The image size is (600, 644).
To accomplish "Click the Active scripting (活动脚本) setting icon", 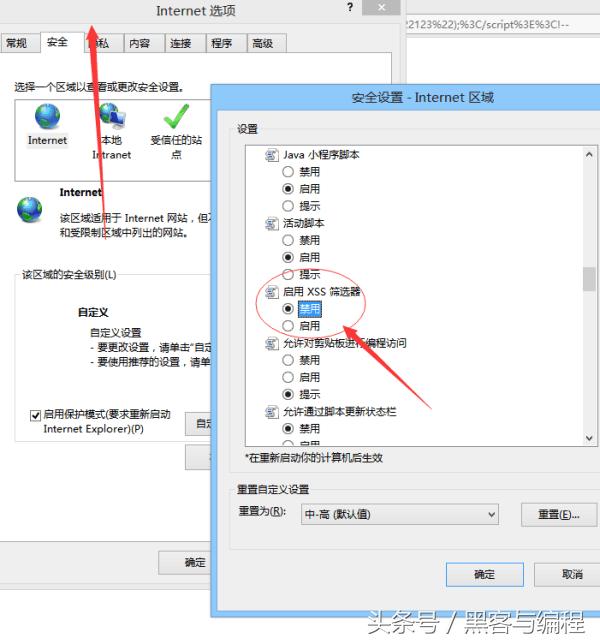I will point(271,224).
